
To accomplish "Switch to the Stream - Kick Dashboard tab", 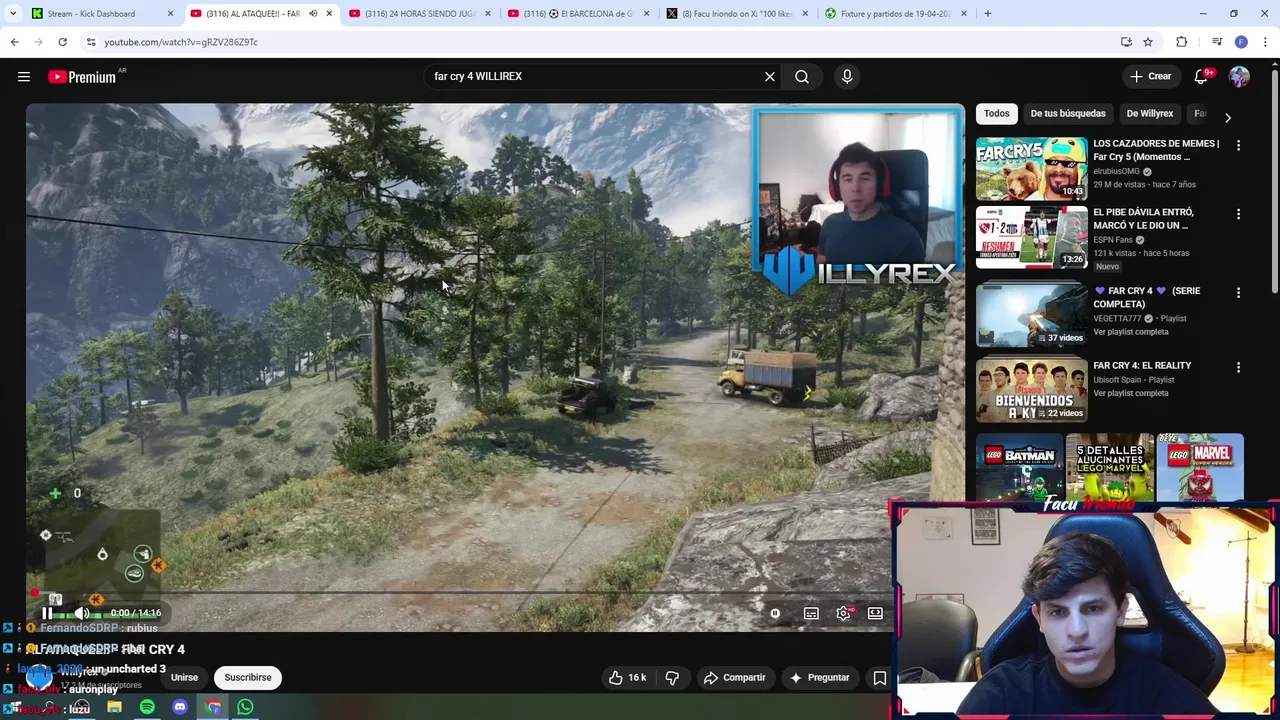I will [x=102, y=14].
